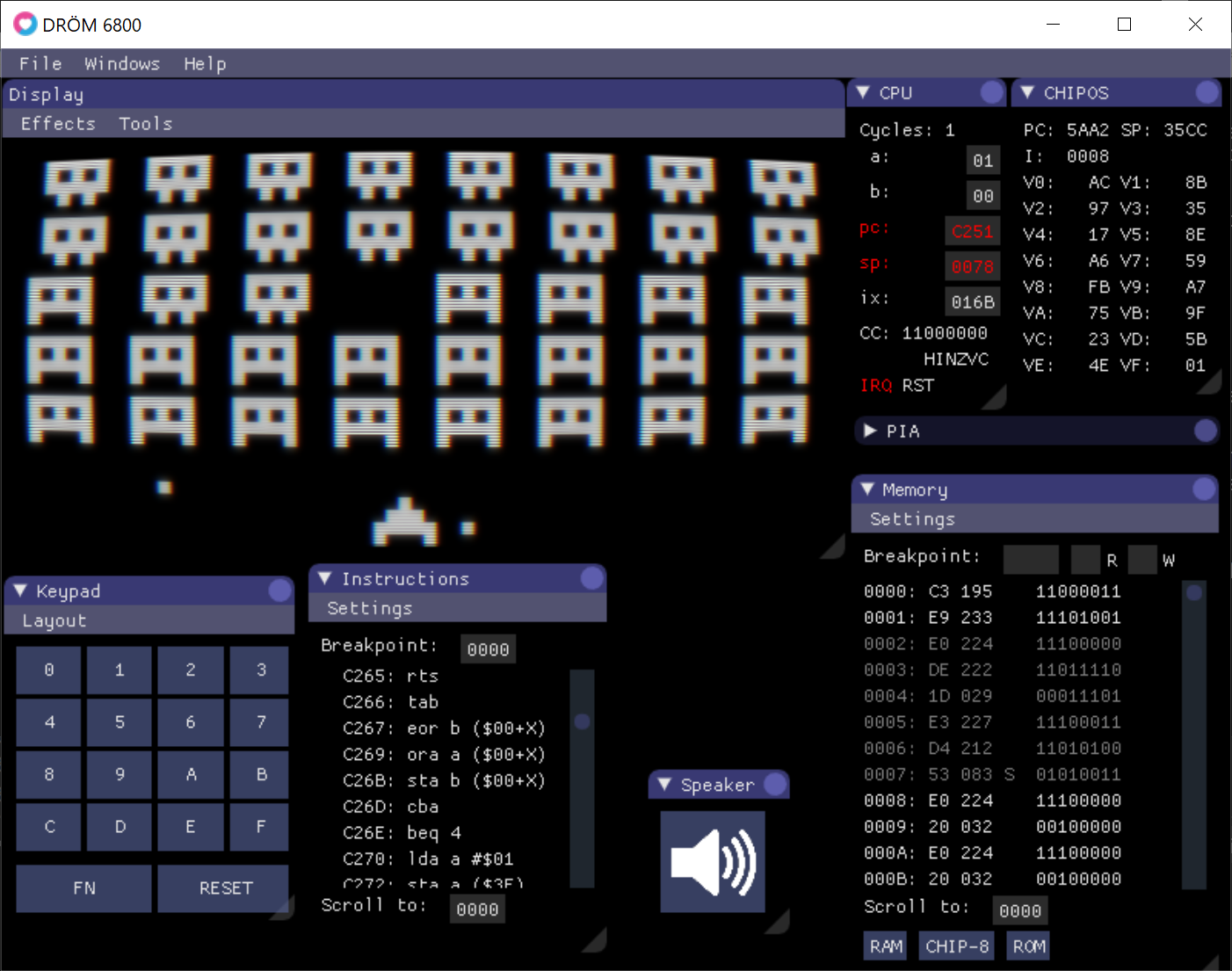Viewport: 1232px width, 971px height.
Task: Click the Instructions panel indicator circle
Action: click(593, 578)
